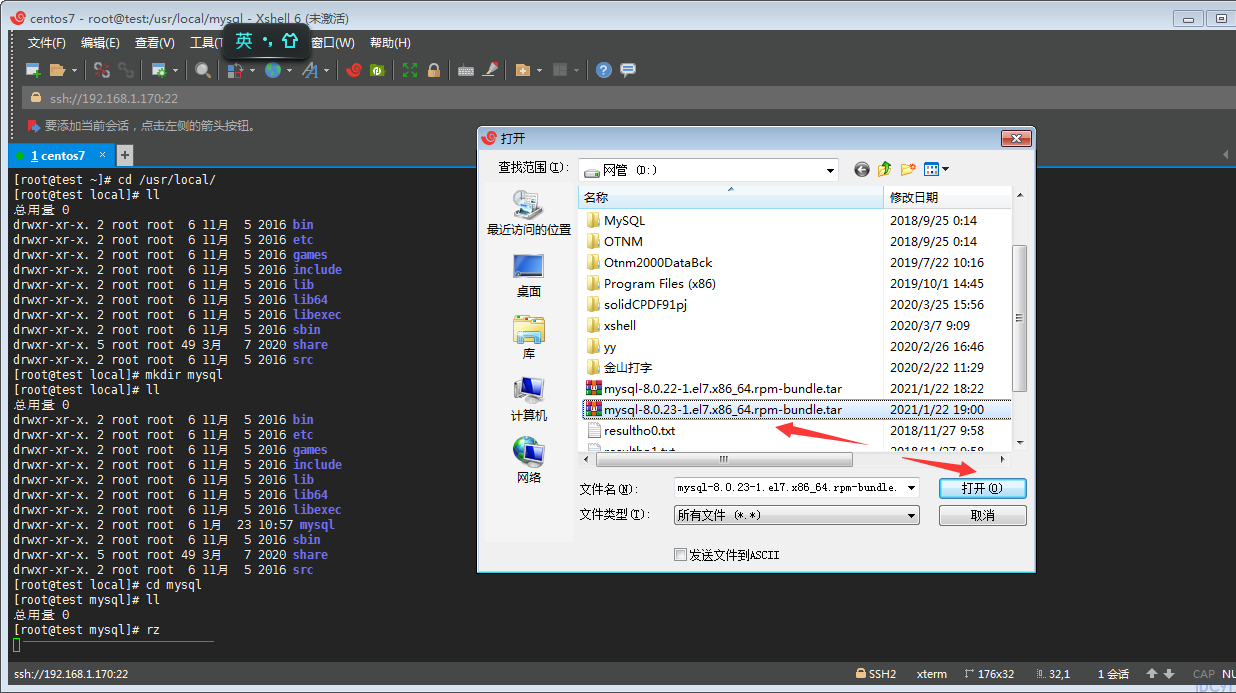Click the back arrow in Open dialog
This screenshot has height=693, width=1236.
pos(862,170)
